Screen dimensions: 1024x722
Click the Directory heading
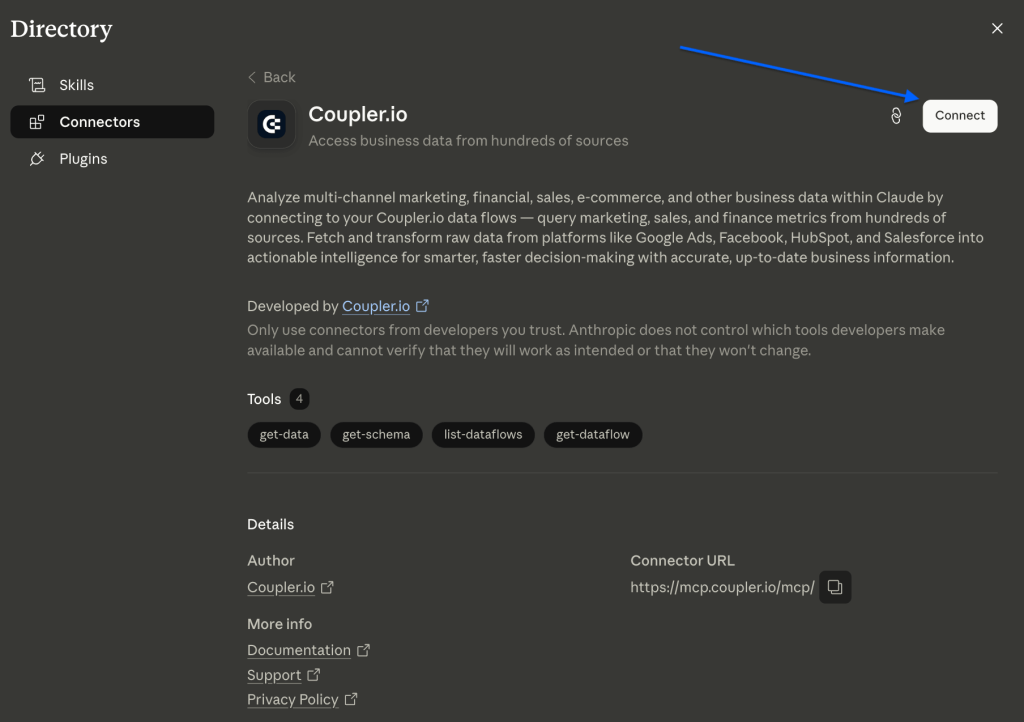[61, 29]
